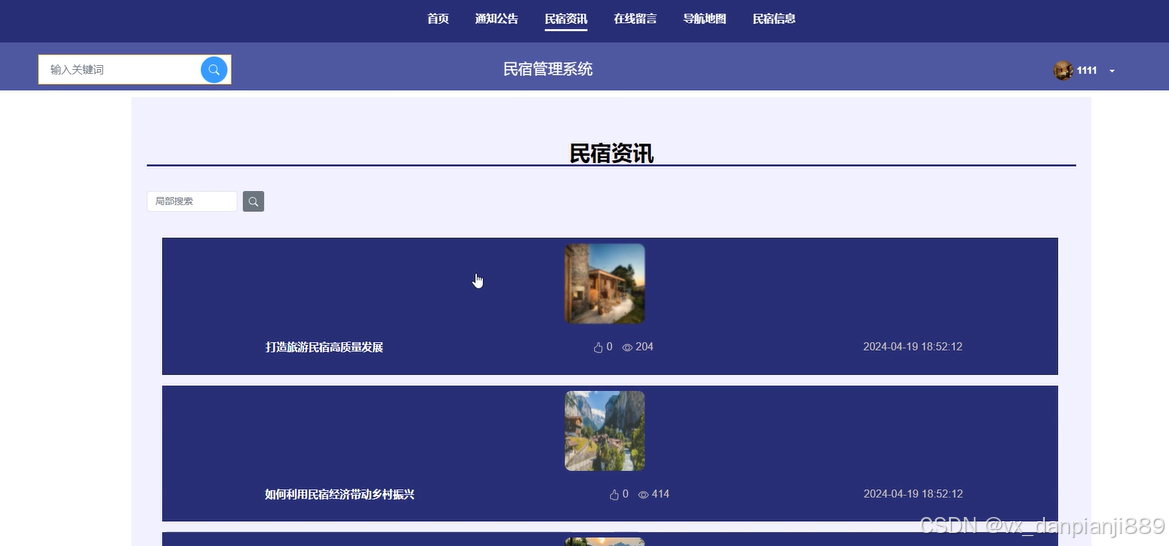The width and height of the screenshot is (1169, 546).
Task: Click eye views icon on 打造旅游民宿高质量发展
Action: (627, 348)
